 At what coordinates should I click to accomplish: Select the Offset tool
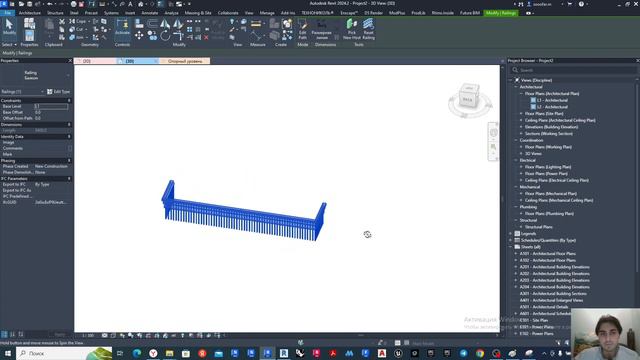[152, 24]
